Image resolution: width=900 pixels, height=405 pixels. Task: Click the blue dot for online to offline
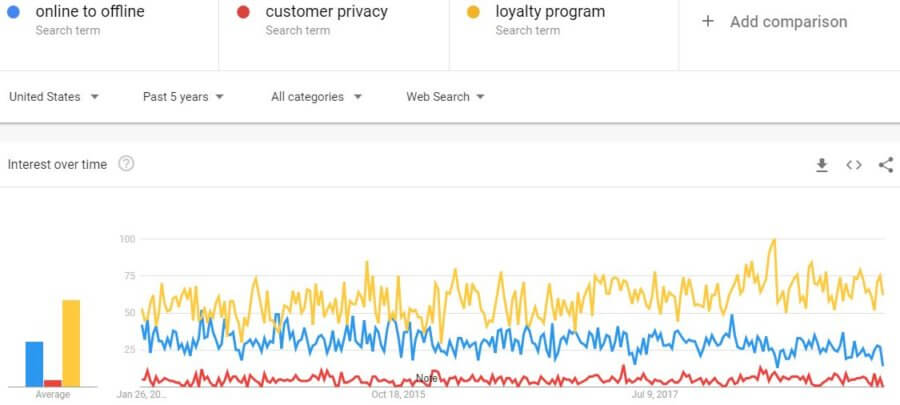pos(13,12)
